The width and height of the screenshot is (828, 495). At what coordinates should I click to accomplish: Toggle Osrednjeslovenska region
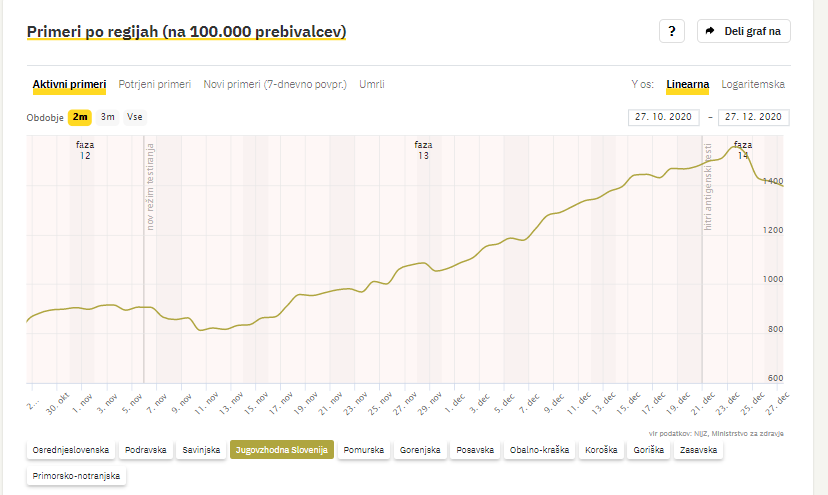tap(71, 450)
